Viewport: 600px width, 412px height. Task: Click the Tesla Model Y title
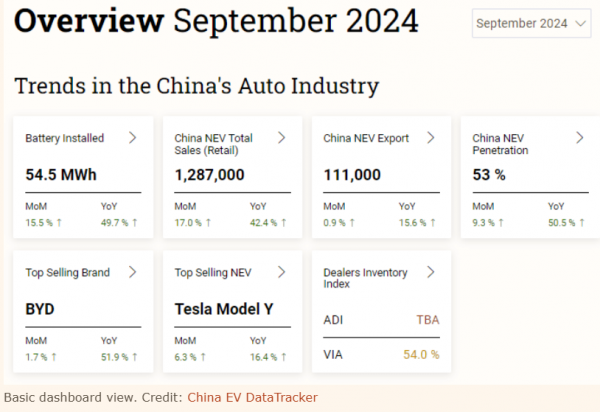[224, 309]
